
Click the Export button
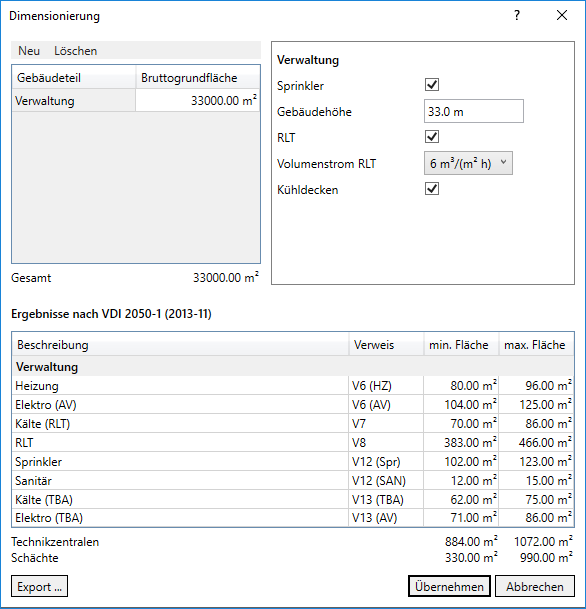point(40,586)
